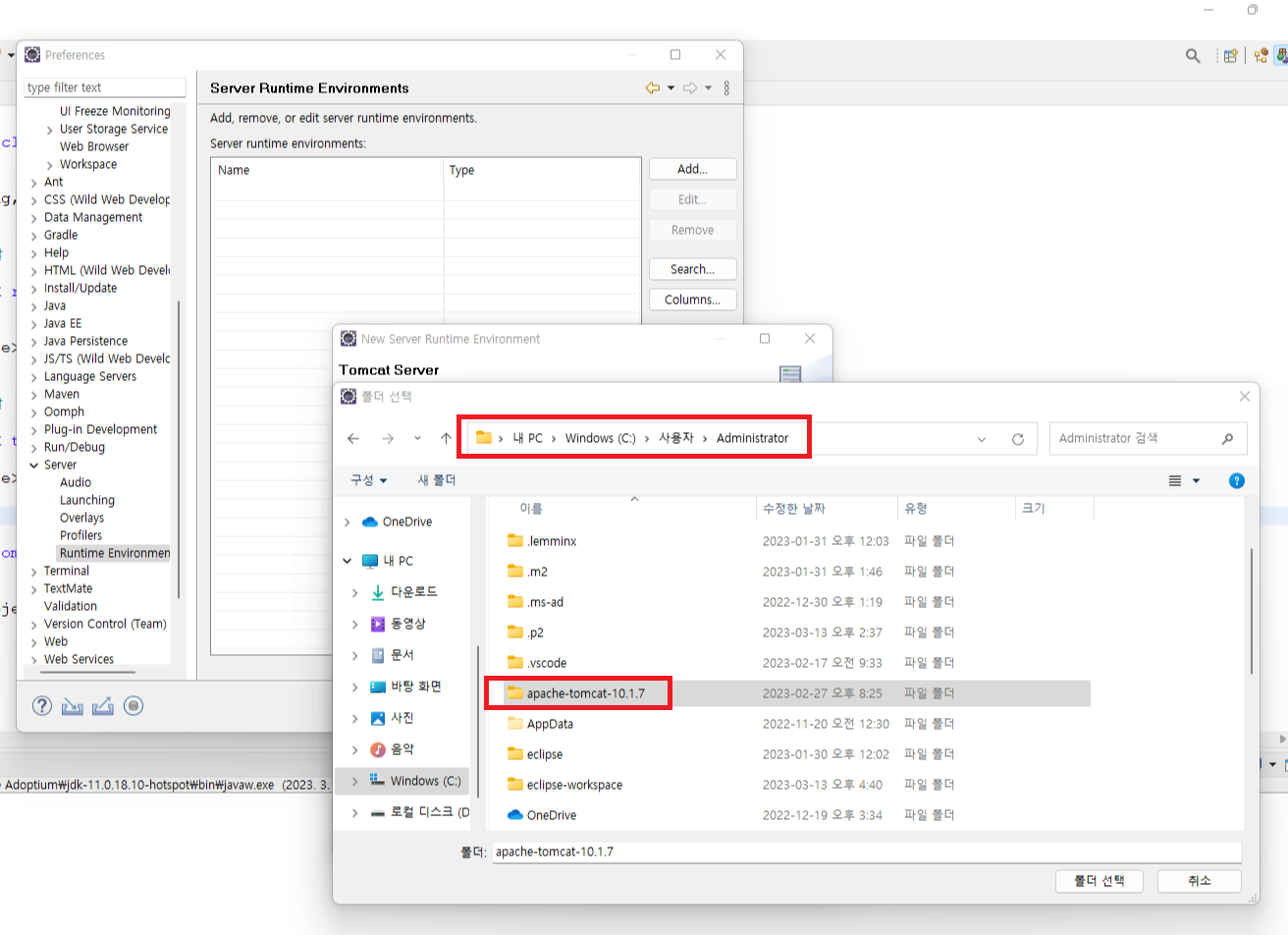
Task: Click the view layout icon in folder dialog
Action: [1175, 480]
